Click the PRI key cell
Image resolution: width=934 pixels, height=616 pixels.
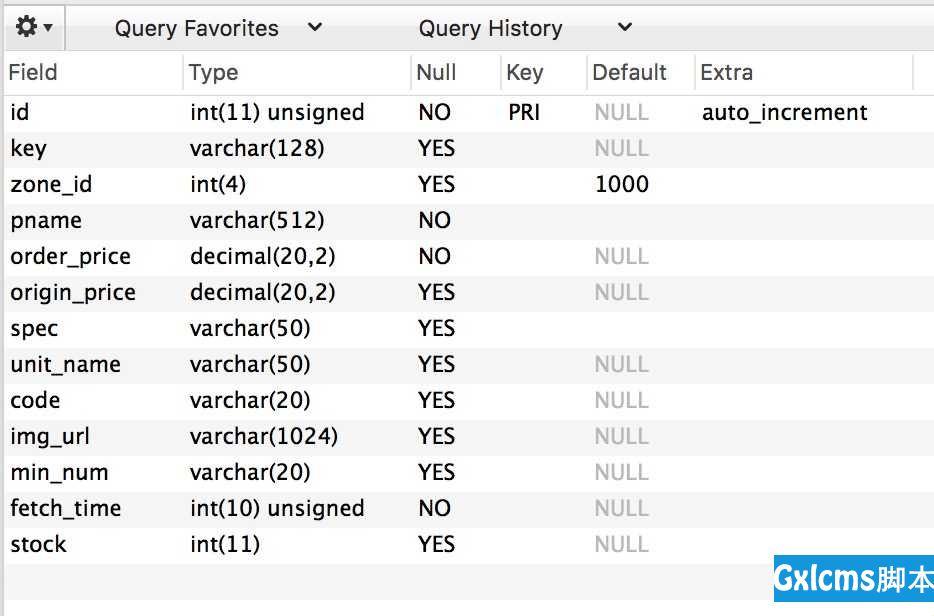coord(524,113)
